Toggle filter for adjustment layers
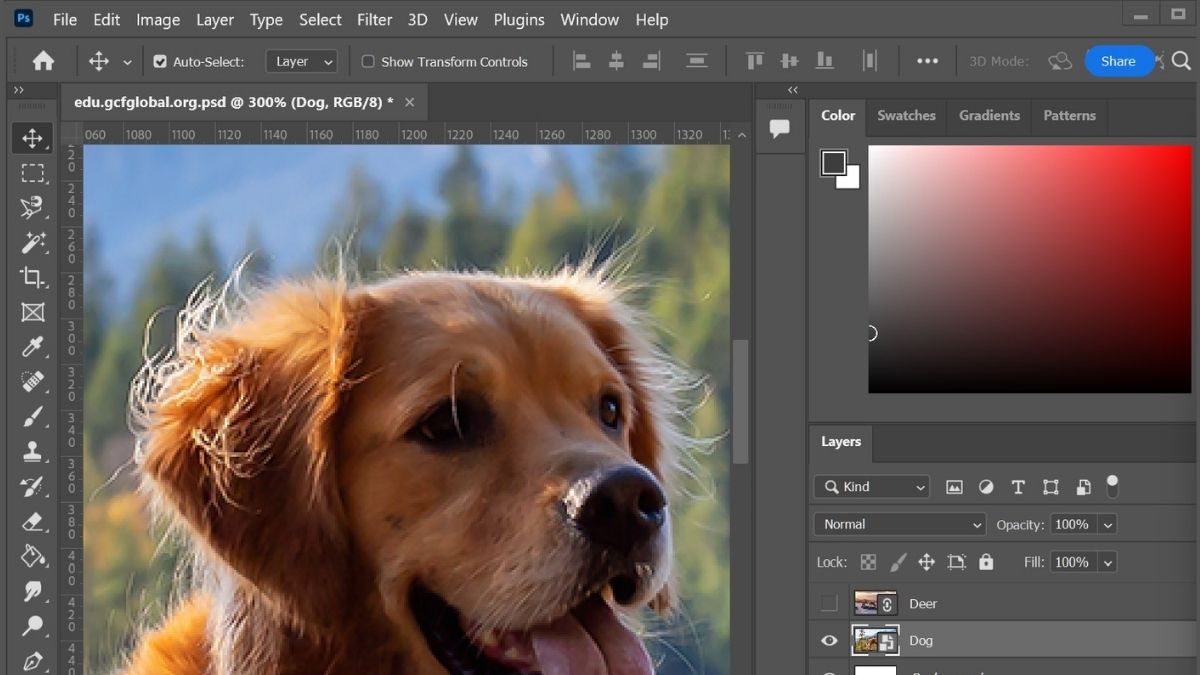The height and width of the screenshot is (675, 1200). point(986,487)
